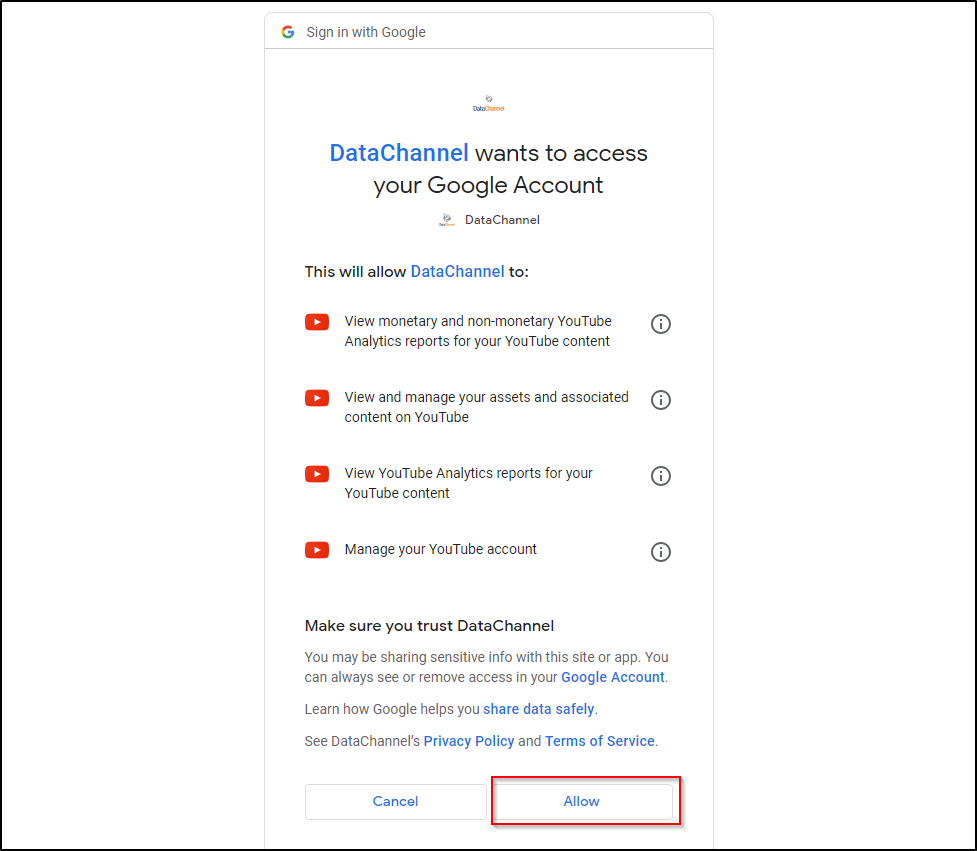The image size is (977, 851).
Task: Open DataChannel's Privacy Policy link
Action: tap(469, 741)
